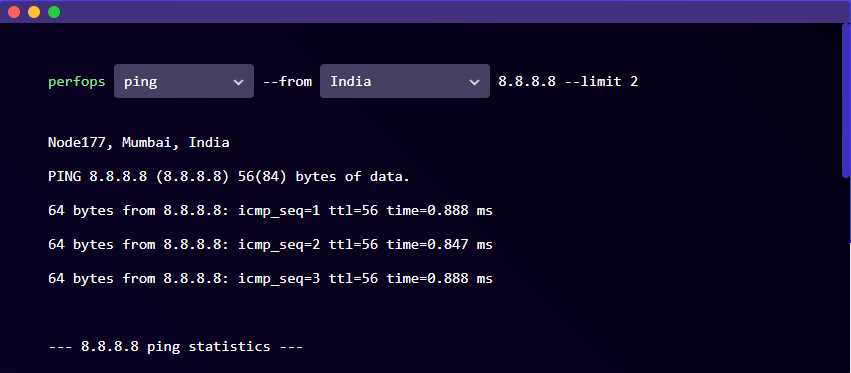Click the vertical scrollbar thumb

[846, 100]
